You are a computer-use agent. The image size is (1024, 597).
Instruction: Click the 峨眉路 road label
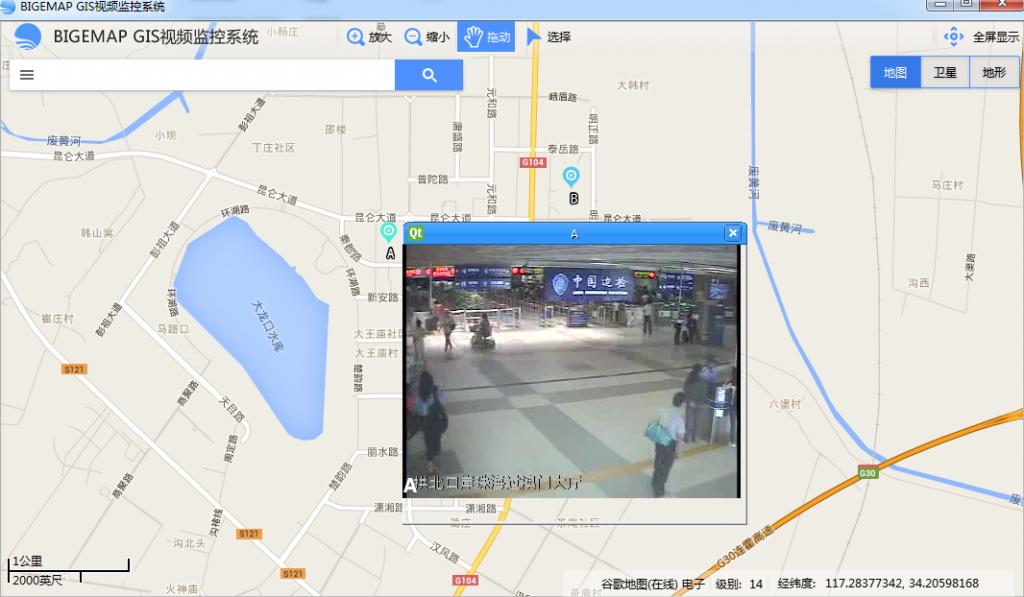click(563, 97)
